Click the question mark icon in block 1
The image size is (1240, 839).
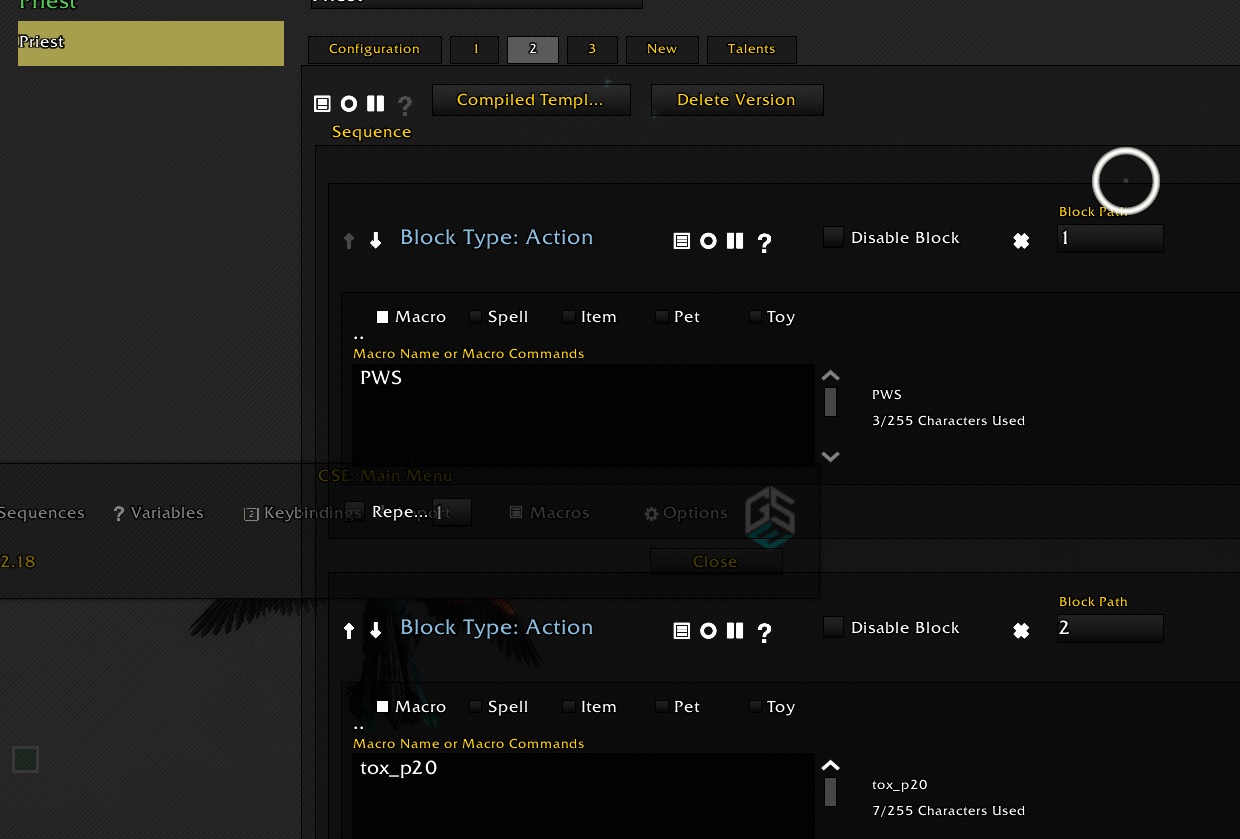[x=765, y=242]
